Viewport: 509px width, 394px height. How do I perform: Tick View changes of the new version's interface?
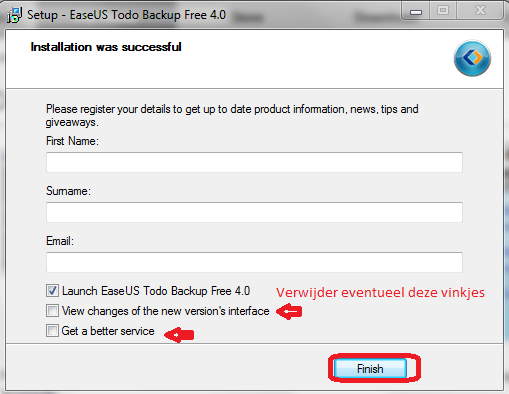pyautogui.click(x=52, y=311)
